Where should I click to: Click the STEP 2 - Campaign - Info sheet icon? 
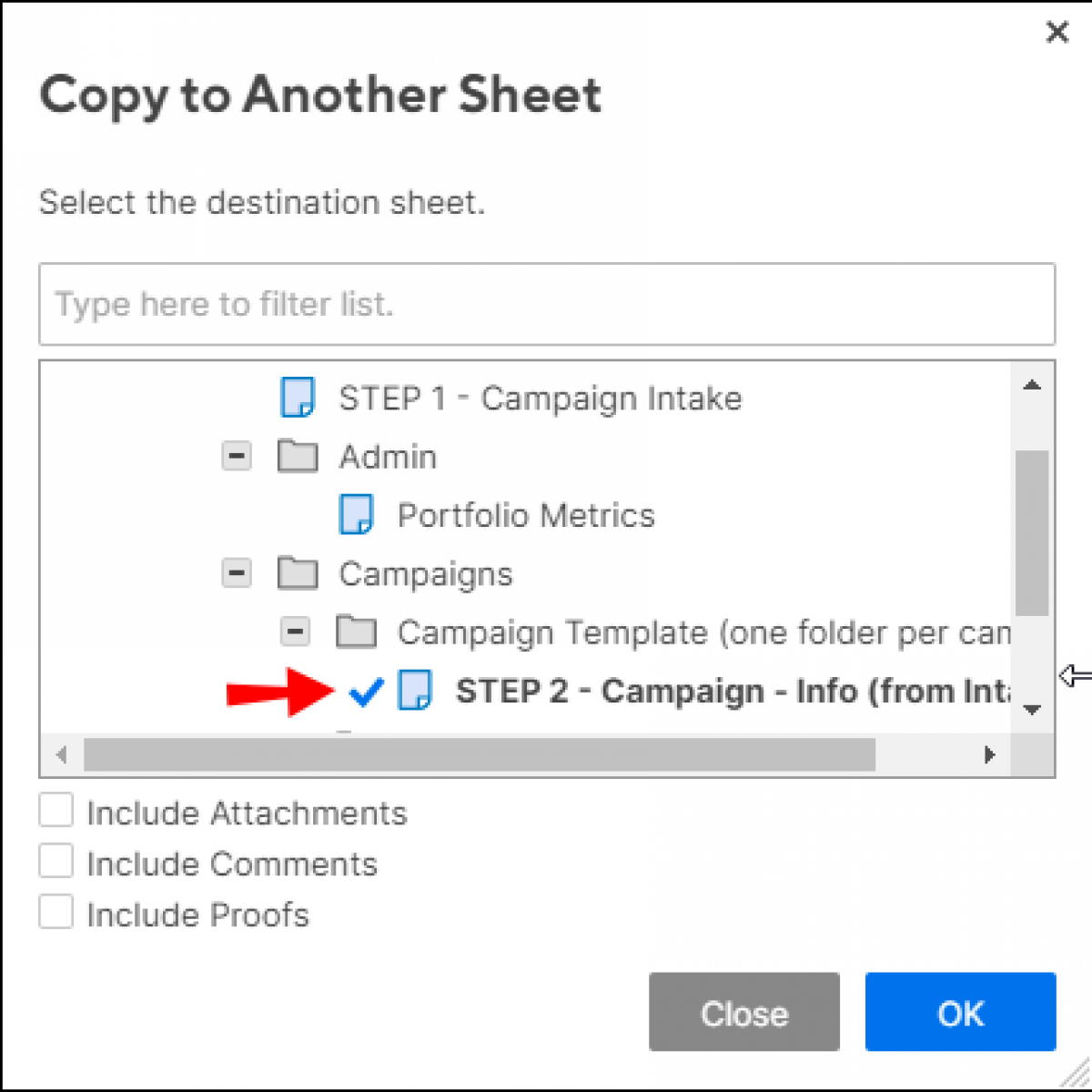pyautogui.click(x=414, y=692)
